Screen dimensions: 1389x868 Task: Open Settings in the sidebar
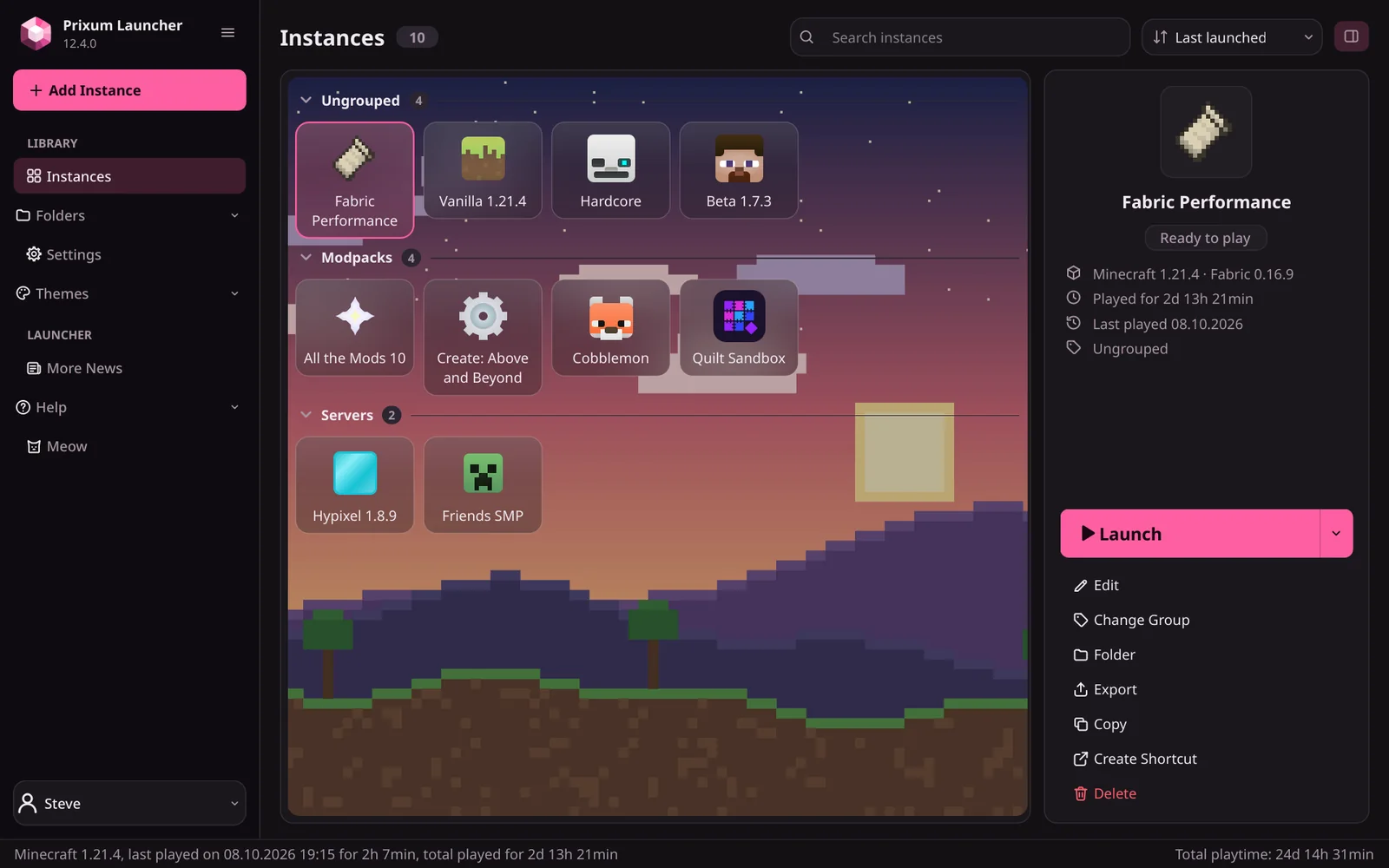(129, 254)
